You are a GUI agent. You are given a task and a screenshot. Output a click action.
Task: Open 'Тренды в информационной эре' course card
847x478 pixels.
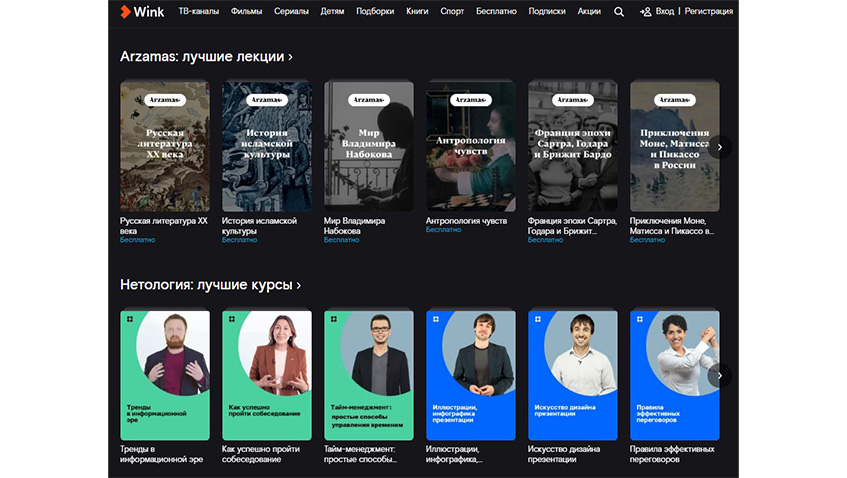coord(165,375)
